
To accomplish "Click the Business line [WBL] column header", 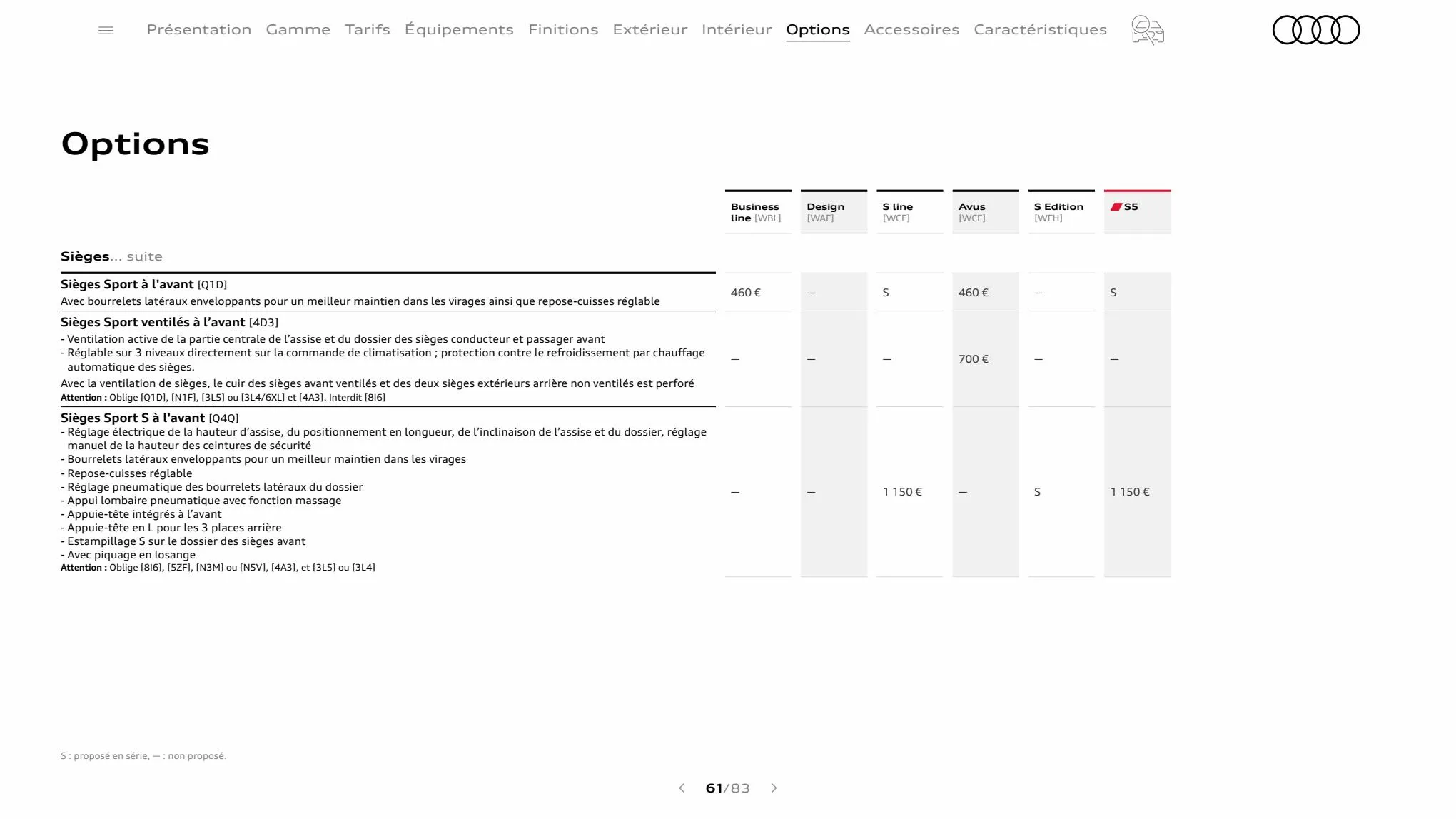I will click(x=758, y=212).
